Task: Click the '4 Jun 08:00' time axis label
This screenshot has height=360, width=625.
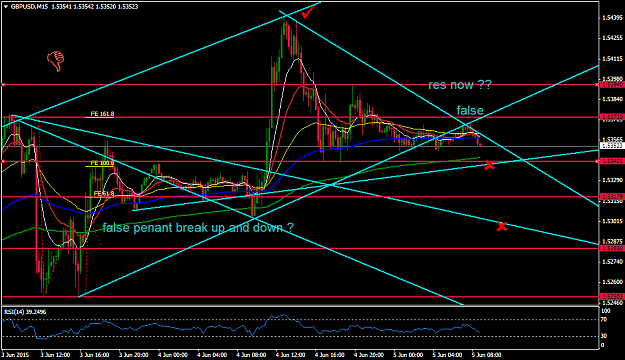Action: coord(252,355)
